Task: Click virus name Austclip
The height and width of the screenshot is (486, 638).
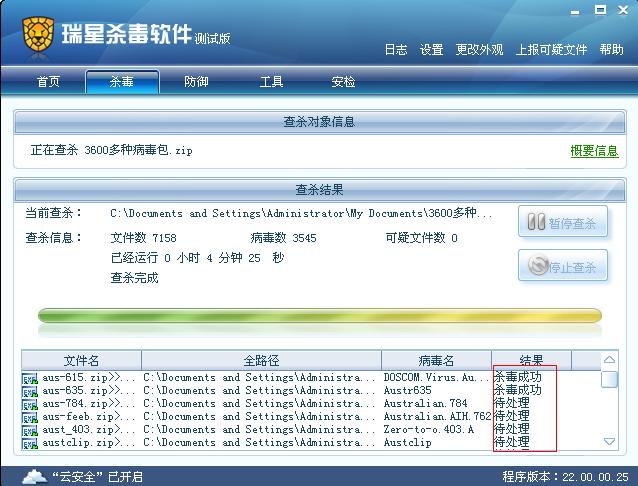Action: (407, 443)
